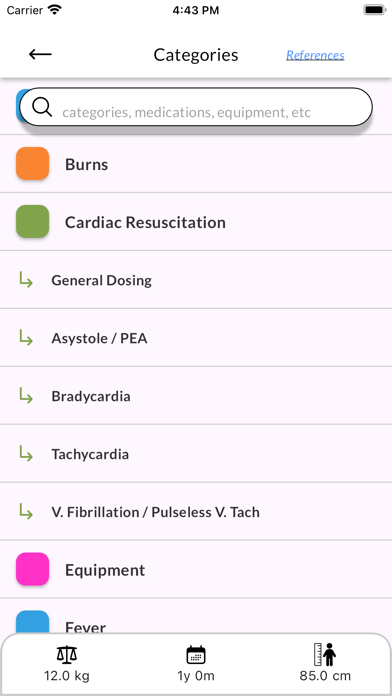
Task: Collapse the Cardiac Resuscitation category
Action: click(x=196, y=222)
